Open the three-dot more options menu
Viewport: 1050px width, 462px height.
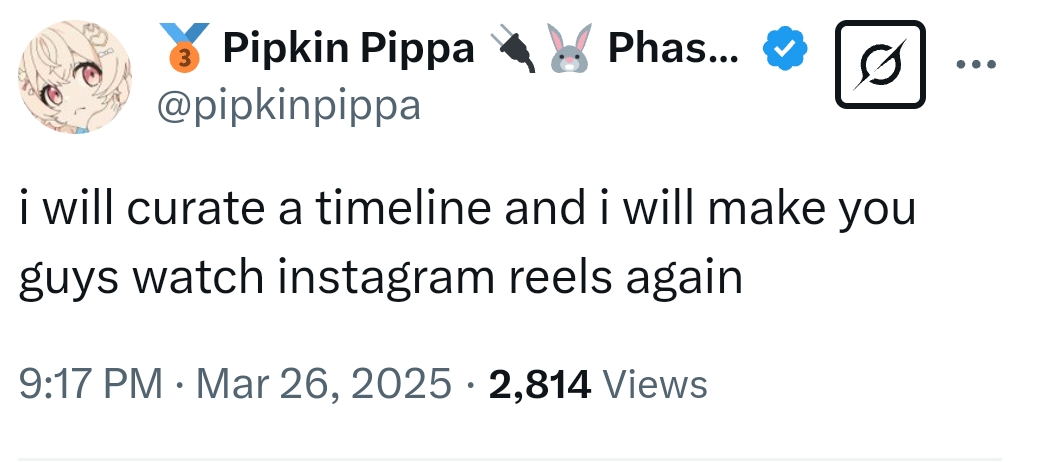click(976, 66)
